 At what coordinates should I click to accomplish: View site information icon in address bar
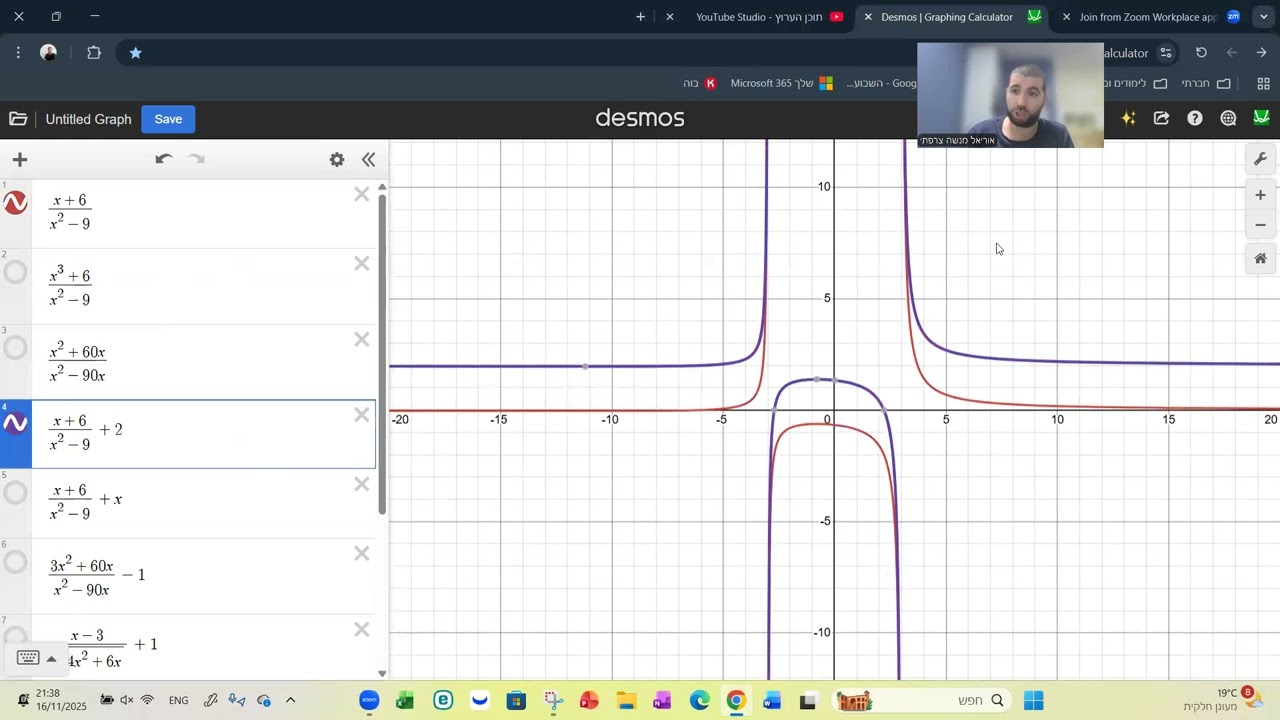pos(1166,53)
